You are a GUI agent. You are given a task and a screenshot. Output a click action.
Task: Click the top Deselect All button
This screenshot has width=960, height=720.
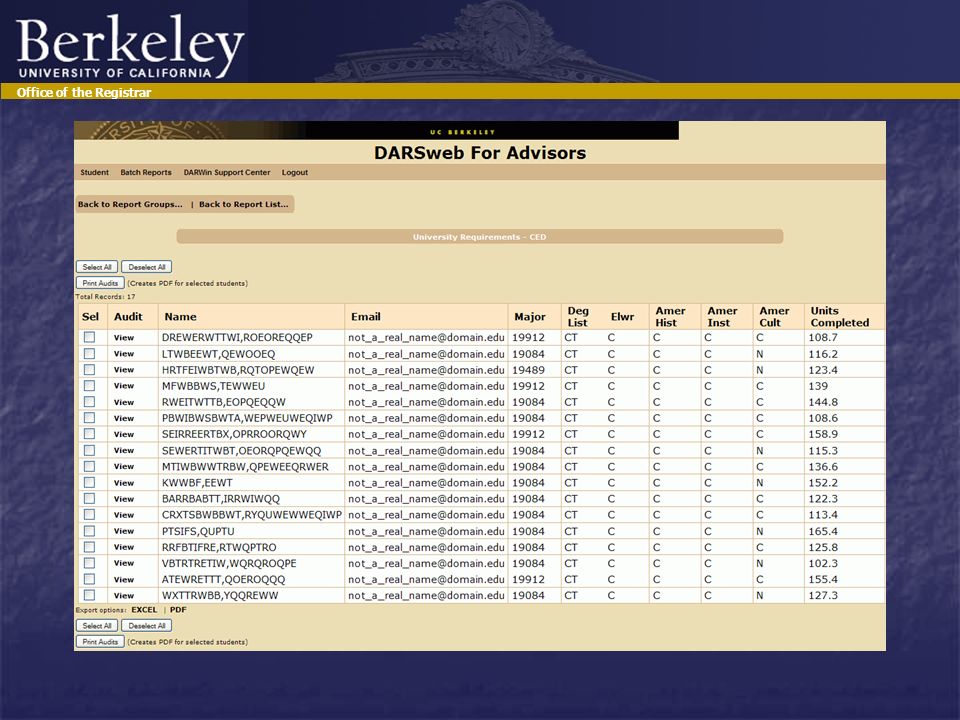[x=147, y=267]
